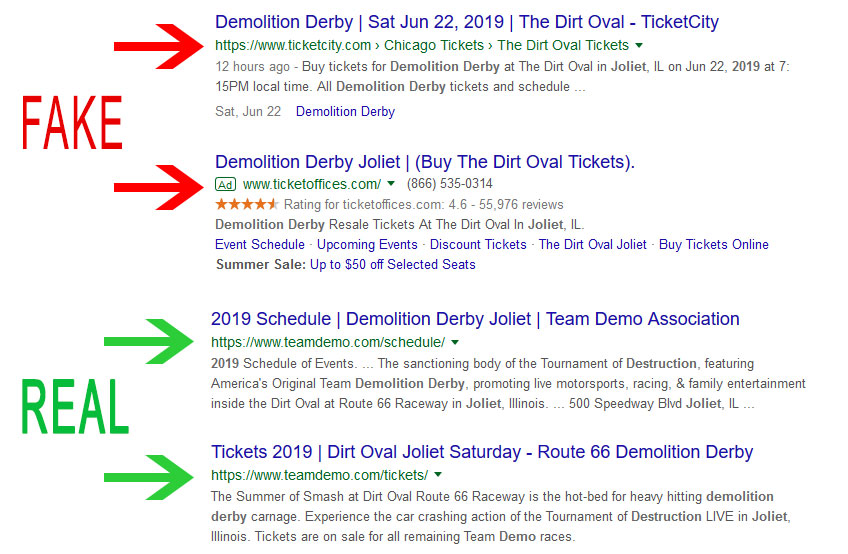Image resolution: width=848 pixels, height=554 pixels.
Task: Open Tickets 2019 Dirt Oval Joliet result
Action: [x=482, y=452]
